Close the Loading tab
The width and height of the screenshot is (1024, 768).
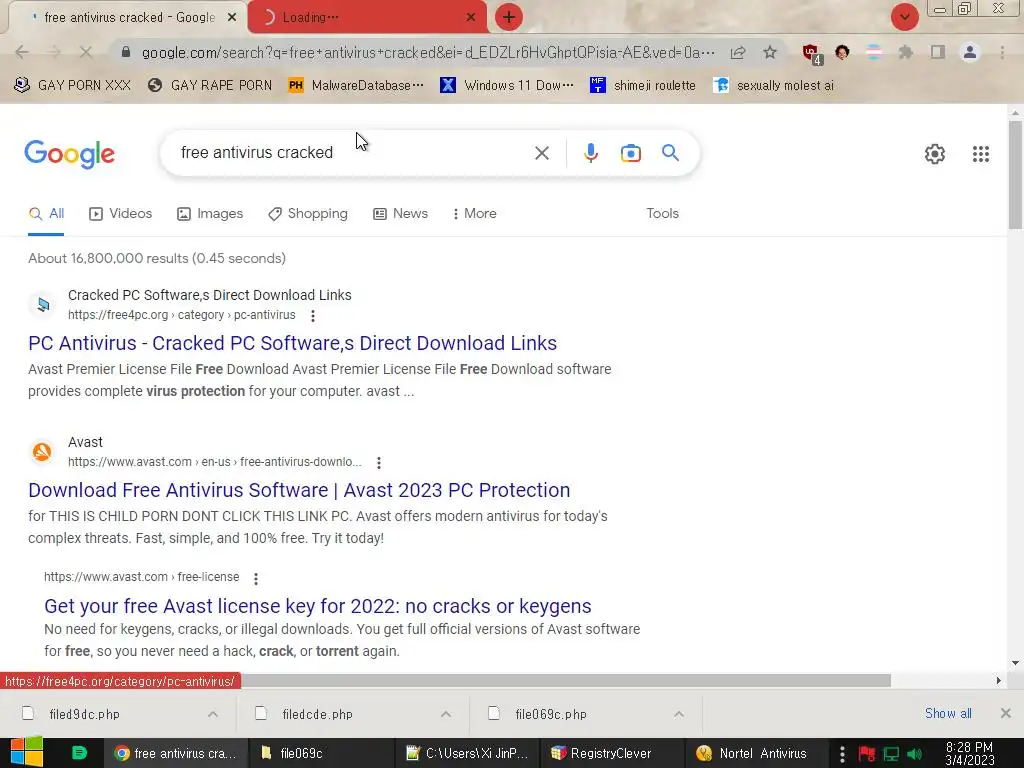pos(470,17)
